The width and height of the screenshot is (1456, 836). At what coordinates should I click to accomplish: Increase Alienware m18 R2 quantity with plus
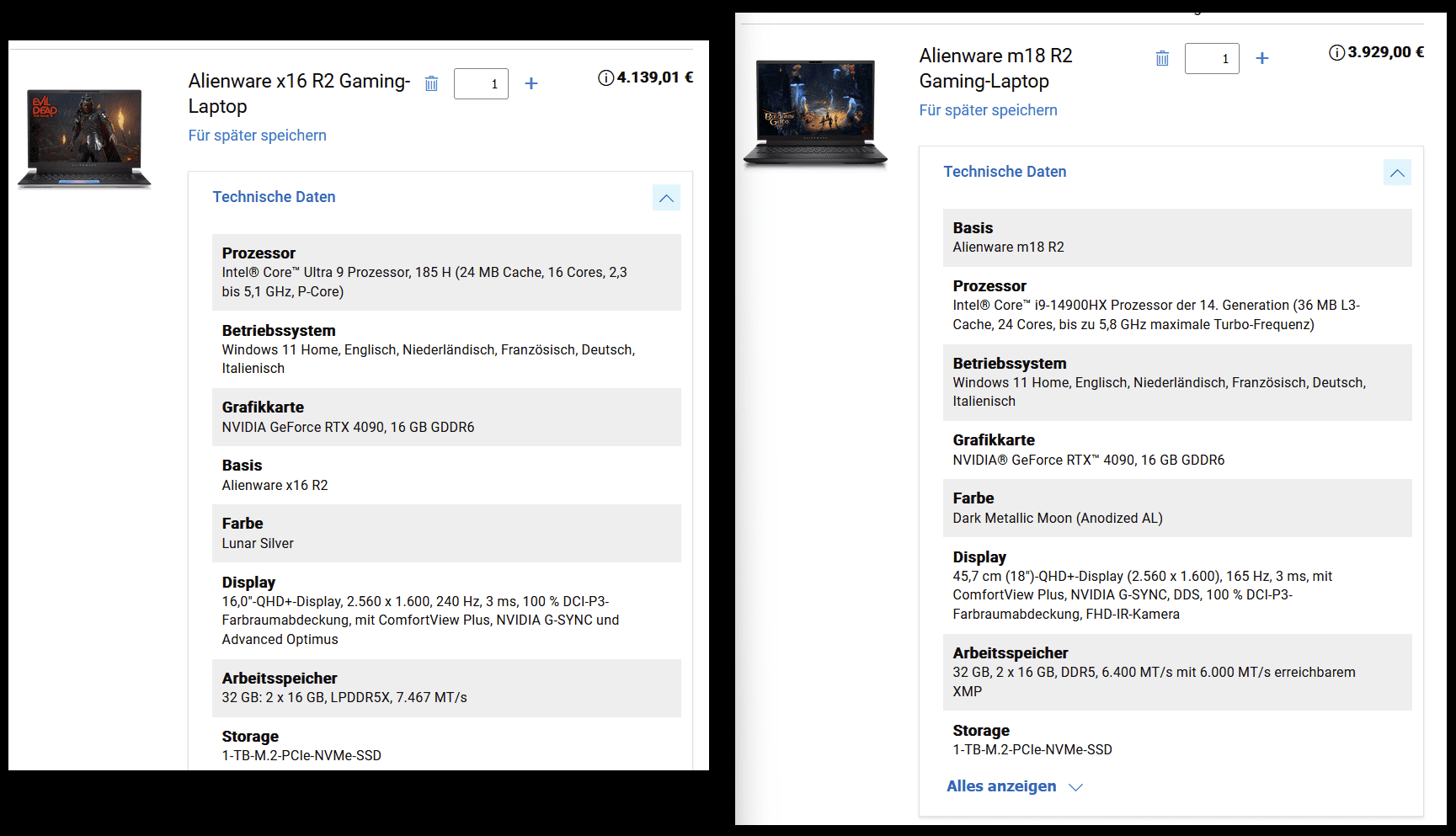tap(1262, 58)
